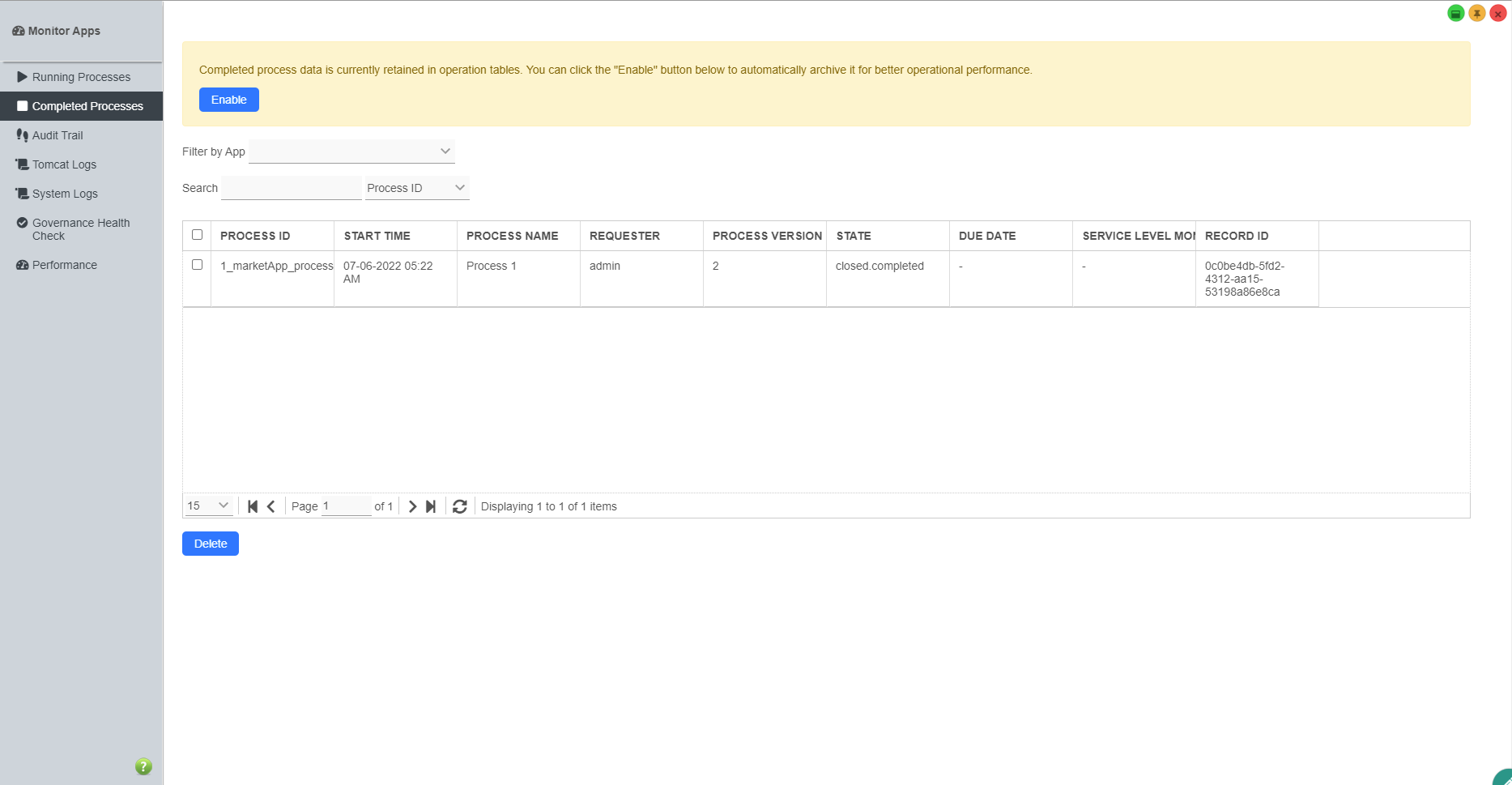1512x785 pixels.
Task: Open Audit Trail in sidebar
Action: pos(57,135)
